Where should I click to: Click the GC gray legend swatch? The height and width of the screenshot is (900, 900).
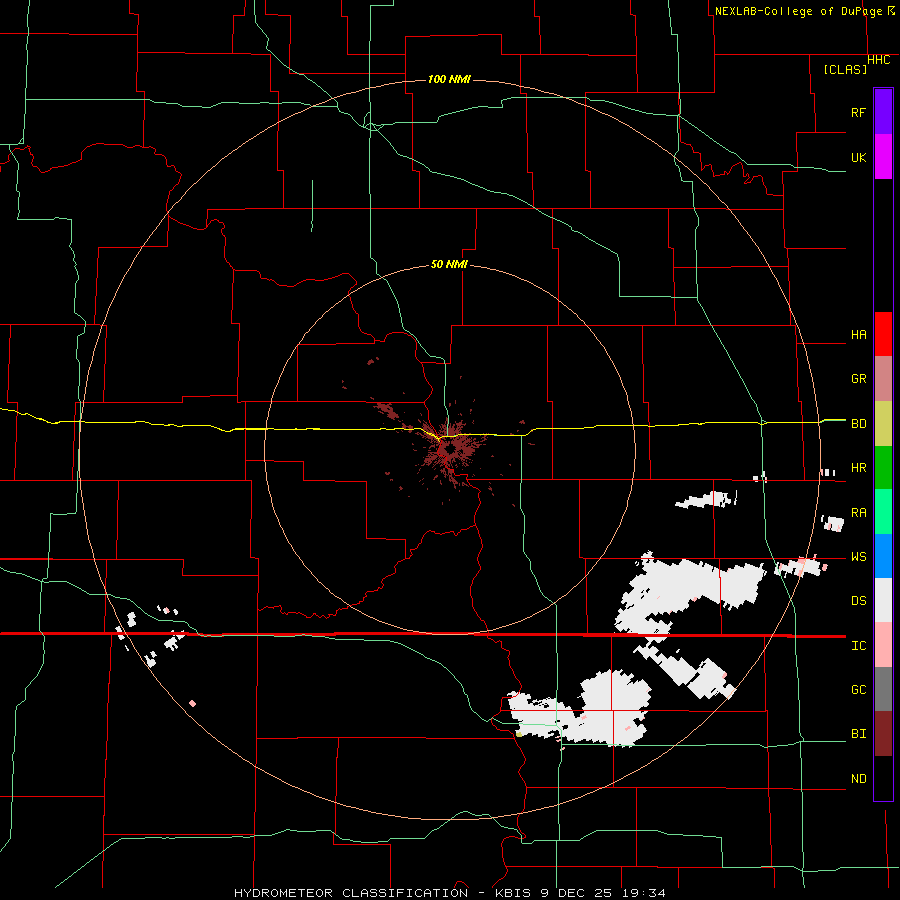883,689
